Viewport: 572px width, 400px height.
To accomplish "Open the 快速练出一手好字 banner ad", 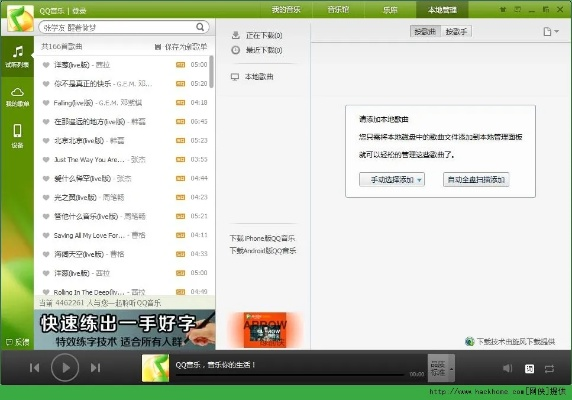I will 125,330.
